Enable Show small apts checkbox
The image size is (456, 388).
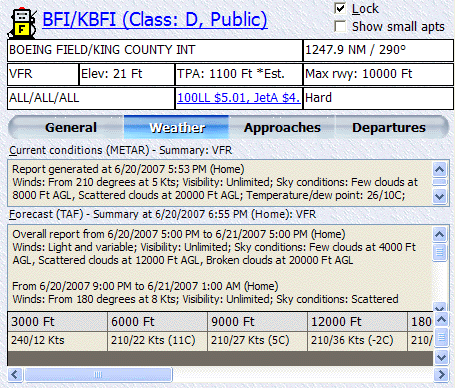(340, 26)
